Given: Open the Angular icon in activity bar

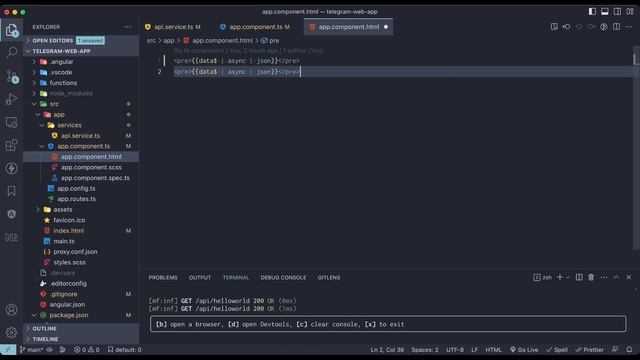Looking at the screenshot, I should click(x=11, y=214).
